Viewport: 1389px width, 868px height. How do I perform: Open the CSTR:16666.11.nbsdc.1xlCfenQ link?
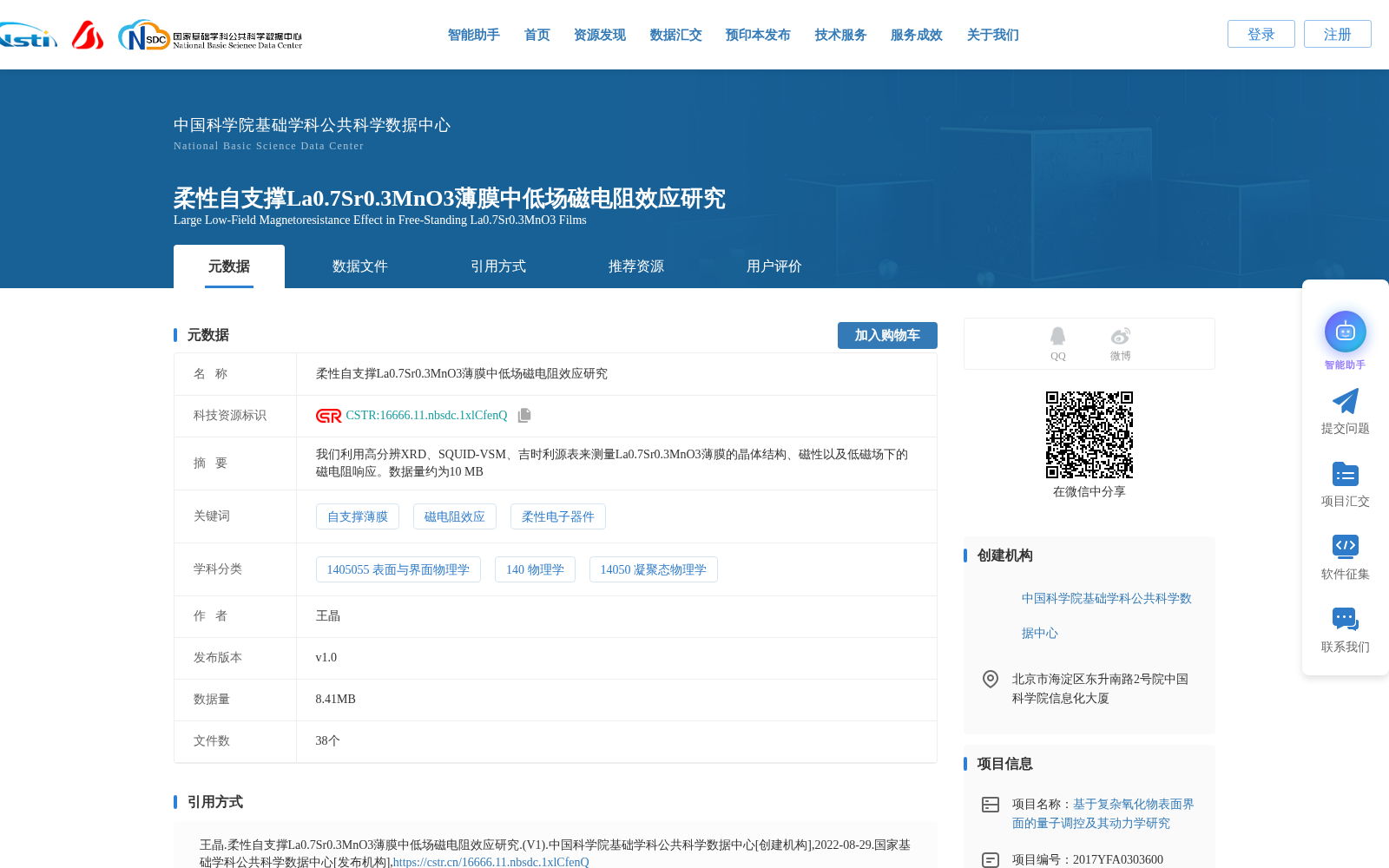[x=426, y=416]
